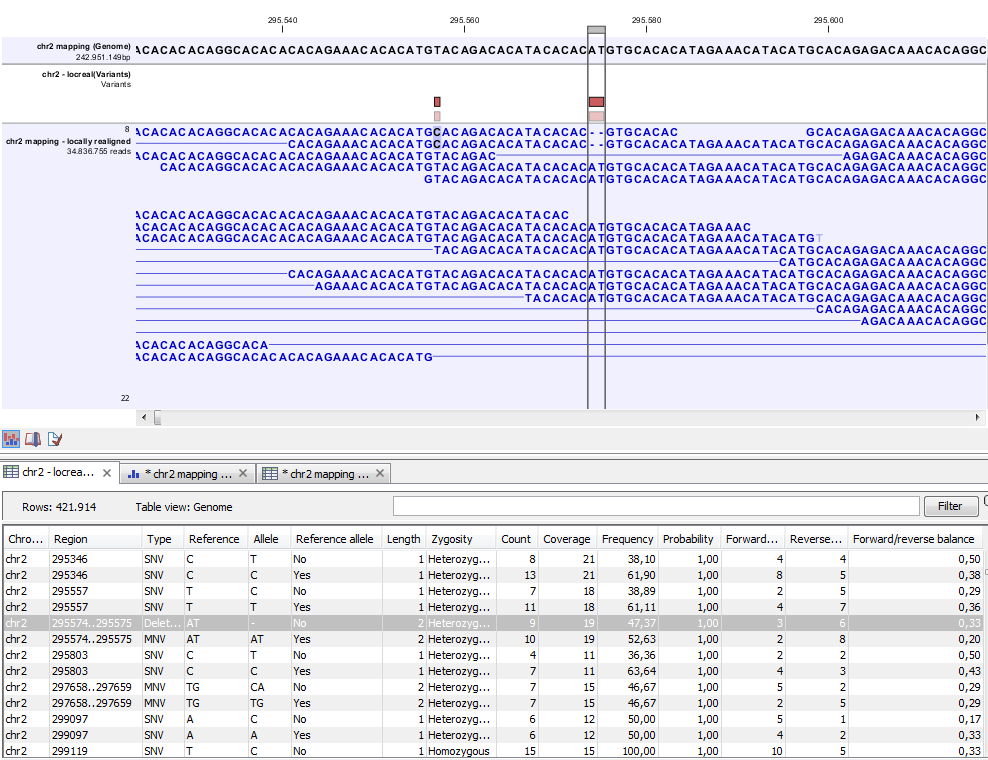
Task: Click the table icon on chr2 locreal tab
Action: pos(10,472)
